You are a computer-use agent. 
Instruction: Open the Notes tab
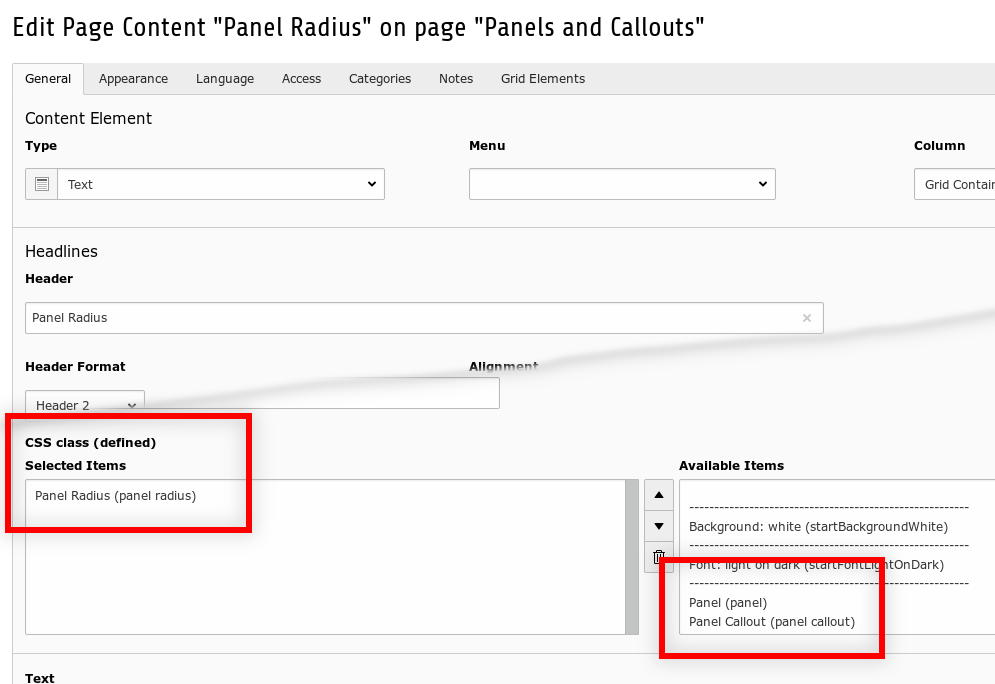pyautogui.click(x=456, y=79)
